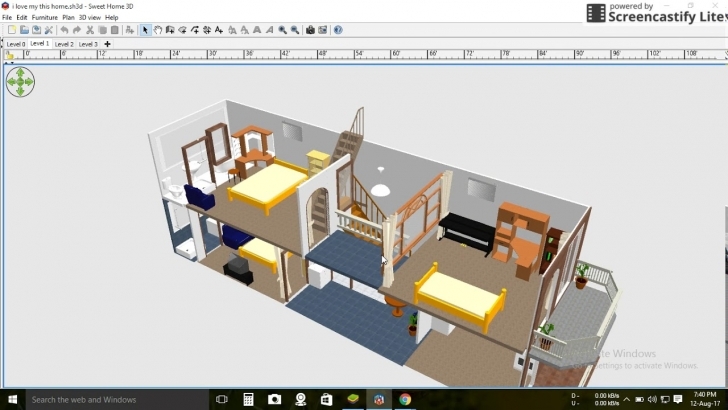Screen dimensions: 728x410
Task: Open the File menu
Action: click(7, 17)
